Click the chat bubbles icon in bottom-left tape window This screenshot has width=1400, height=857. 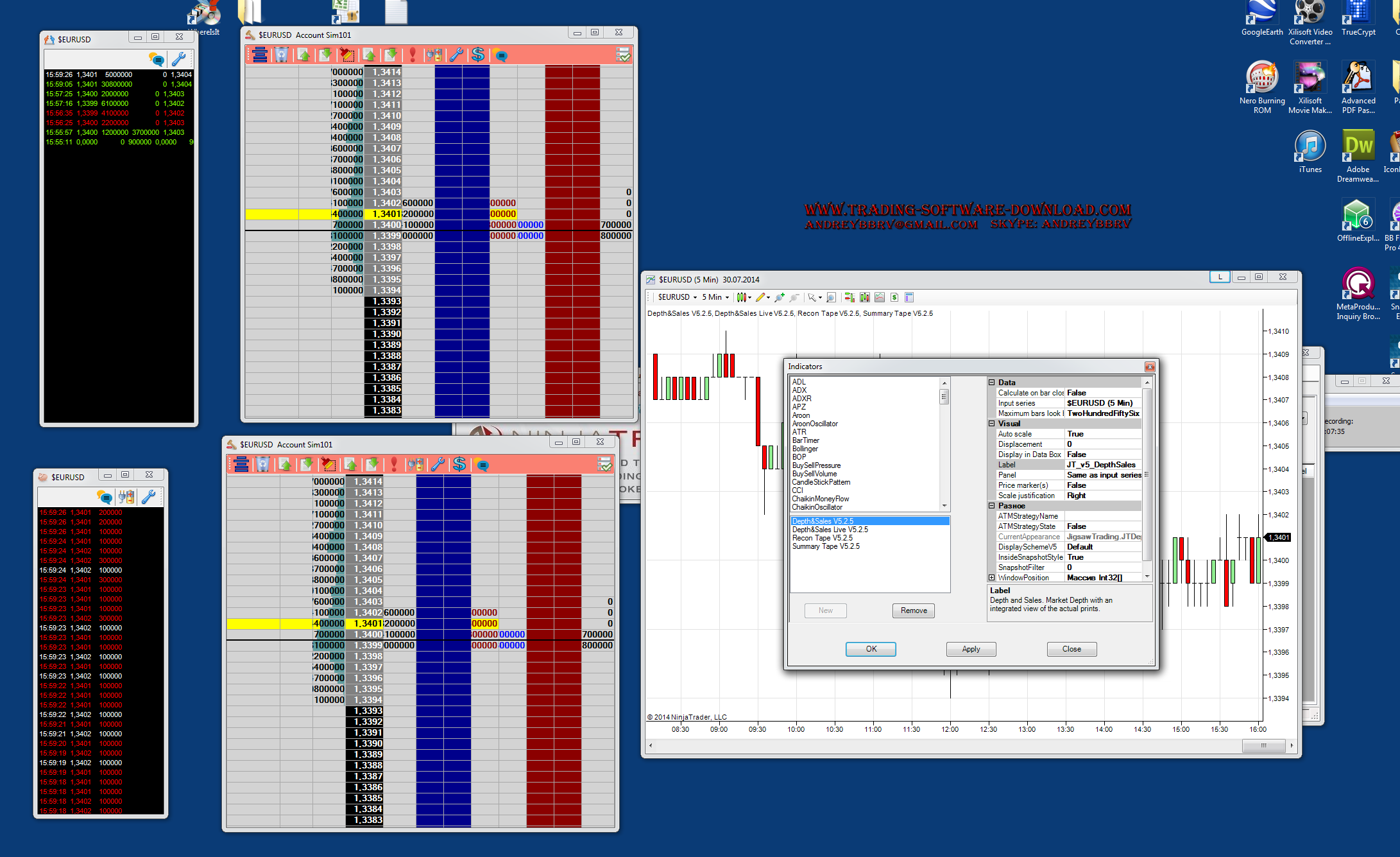105,497
